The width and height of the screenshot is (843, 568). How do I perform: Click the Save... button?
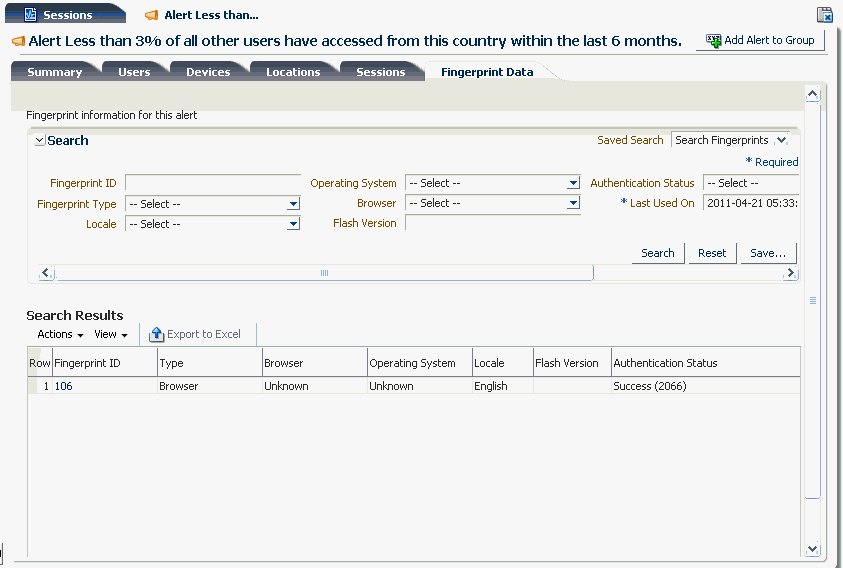(x=768, y=253)
